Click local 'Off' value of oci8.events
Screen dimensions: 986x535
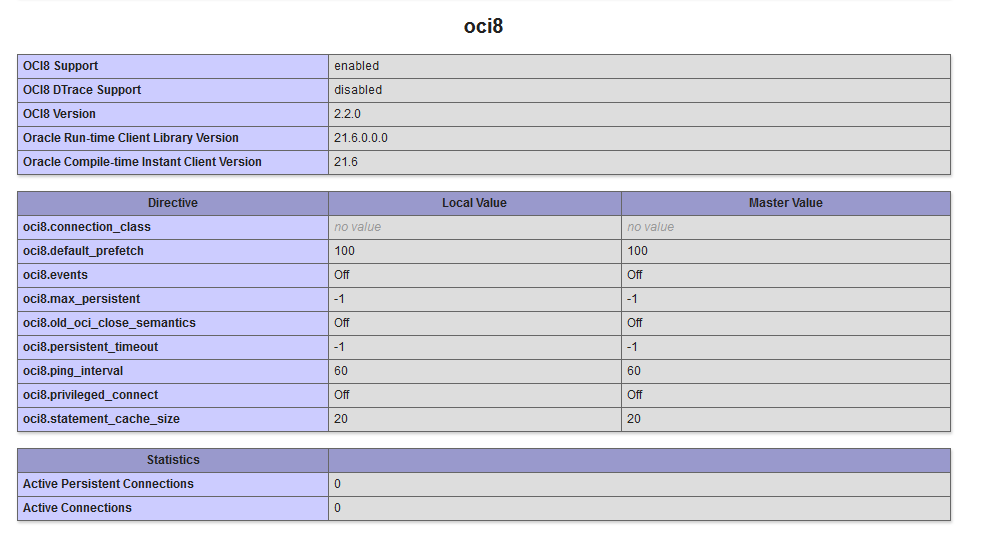(x=341, y=275)
